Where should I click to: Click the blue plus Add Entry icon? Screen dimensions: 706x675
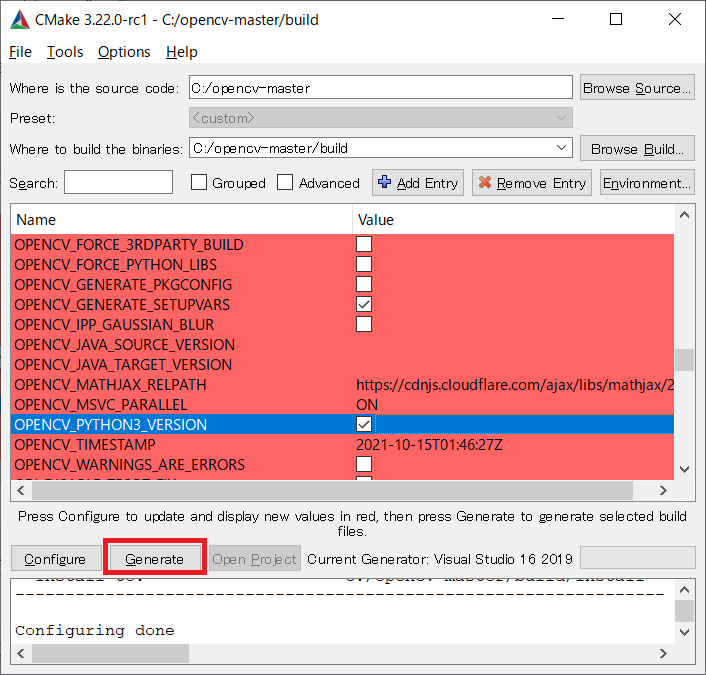point(385,182)
